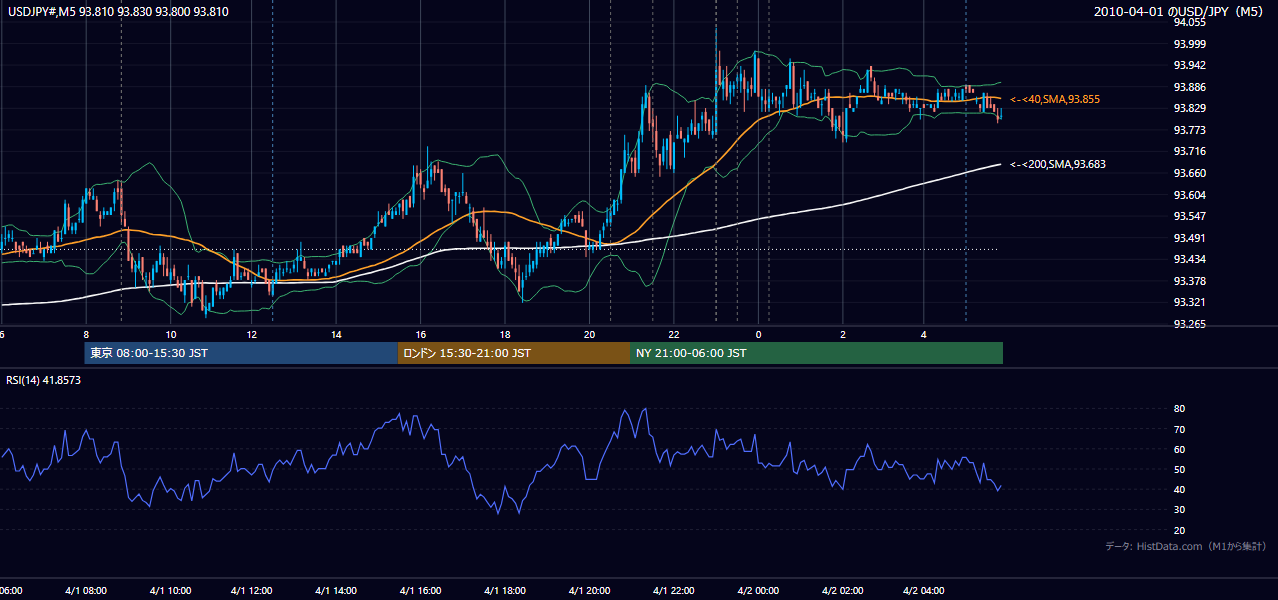Click price scale value 93.434

tap(1190, 259)
